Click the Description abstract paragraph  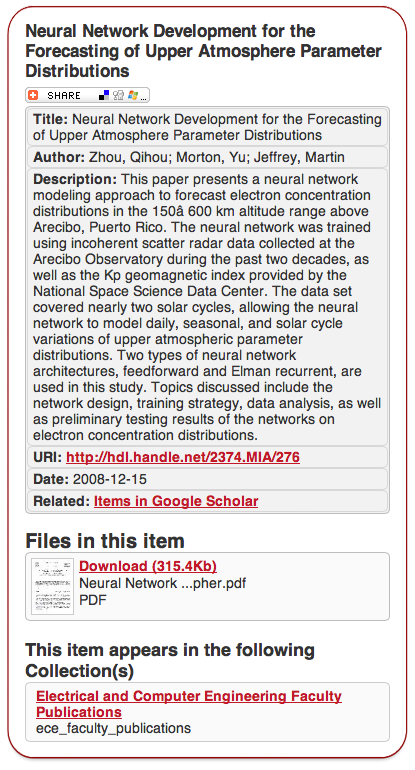pos(207,307)
